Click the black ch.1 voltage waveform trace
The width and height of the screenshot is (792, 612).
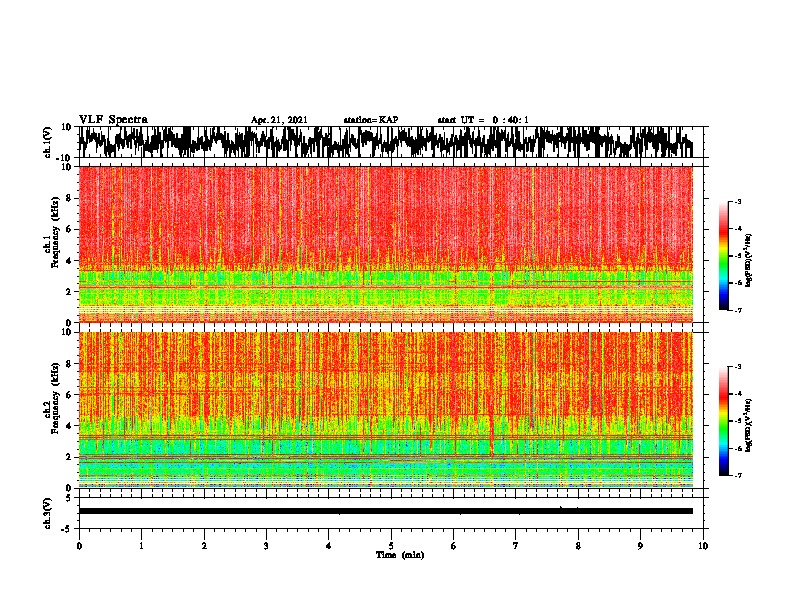point(385,142)
